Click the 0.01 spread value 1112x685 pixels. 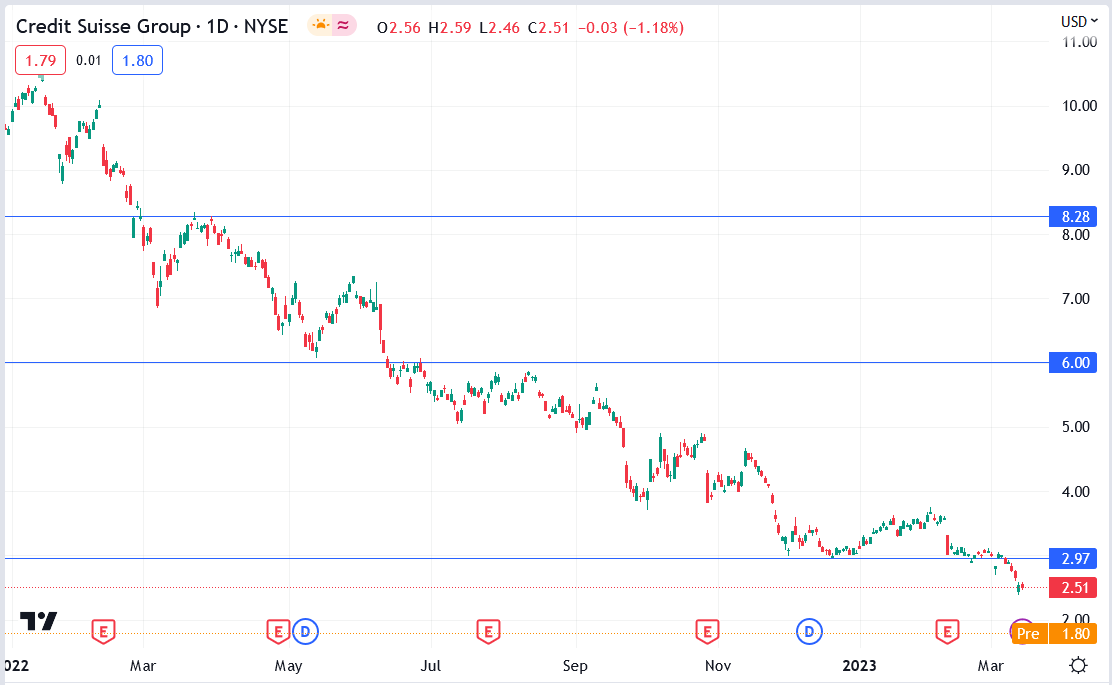click(x=89, y=60)
